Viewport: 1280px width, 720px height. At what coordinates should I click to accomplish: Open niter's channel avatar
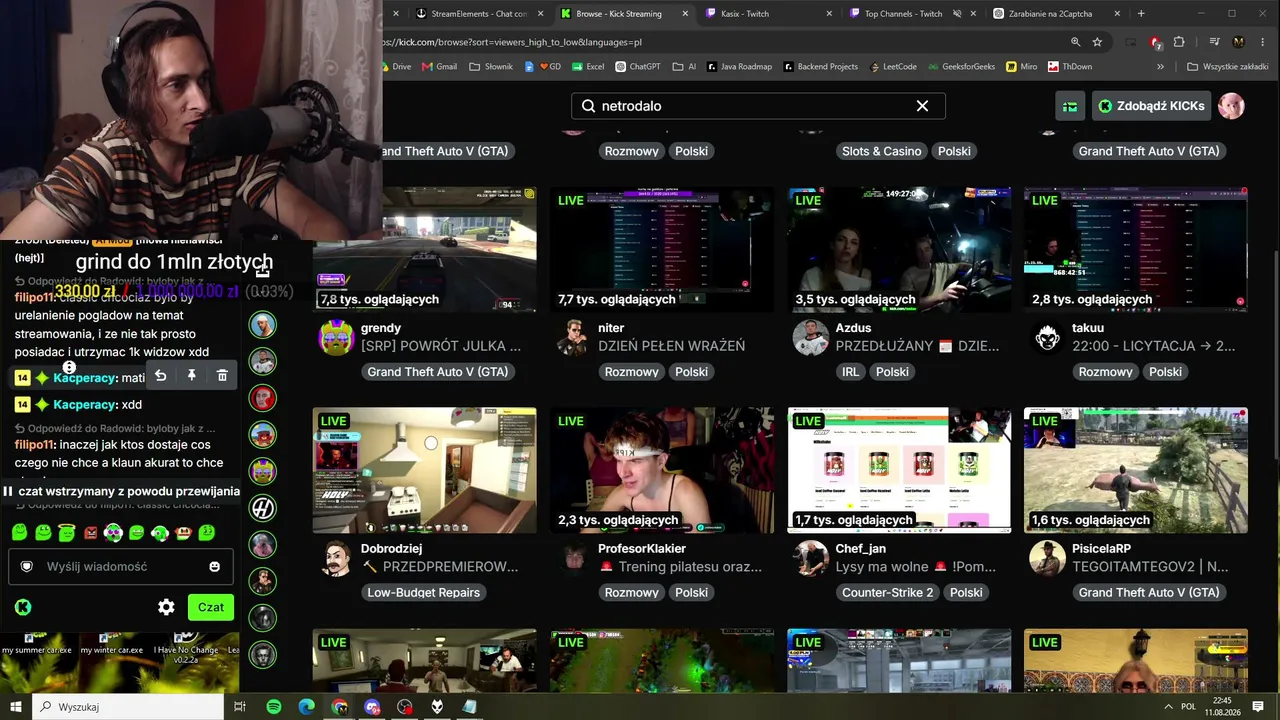(x=573, y=338)
